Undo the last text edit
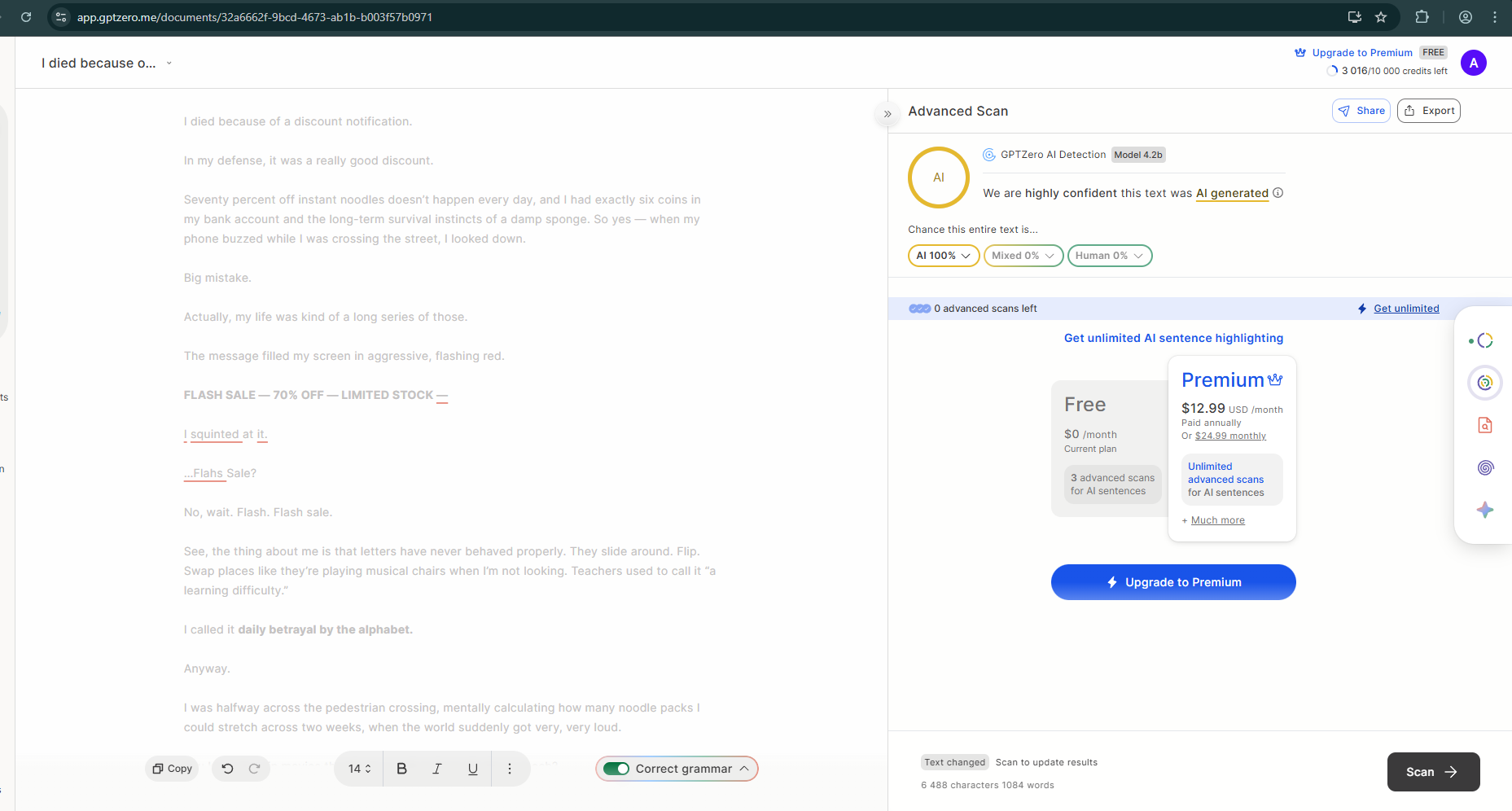Viewport: 1512px width, 811px height. point(227,769)
